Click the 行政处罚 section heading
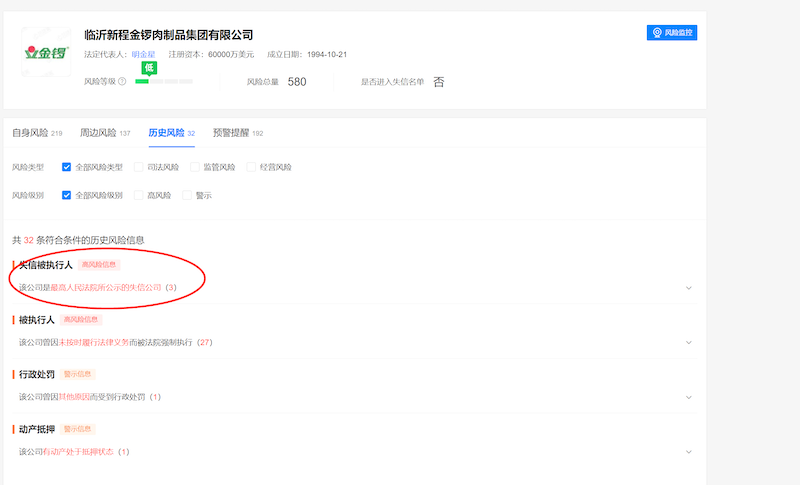Screen dimensions: 800x485 click(37, 374)
